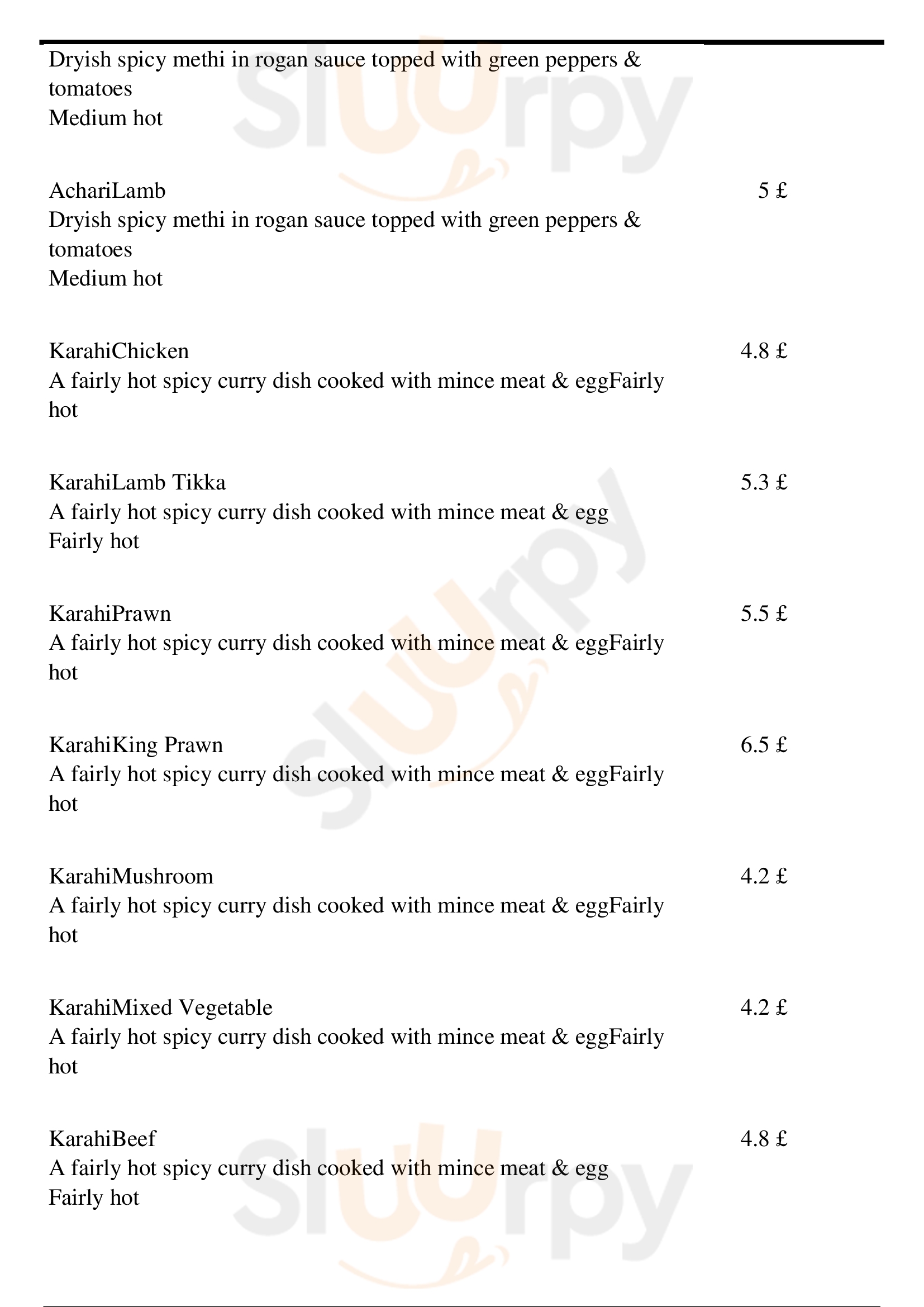Click the 4.2 £ price beside KarahiMixed Vegetable
924x1307 pixels.
point(764,1007)
